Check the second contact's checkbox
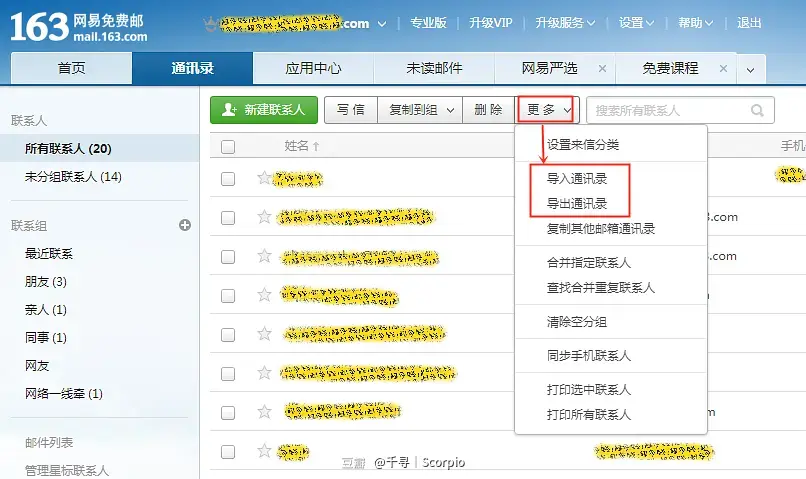This screenshot has width=806, height=479. point(228,218)
